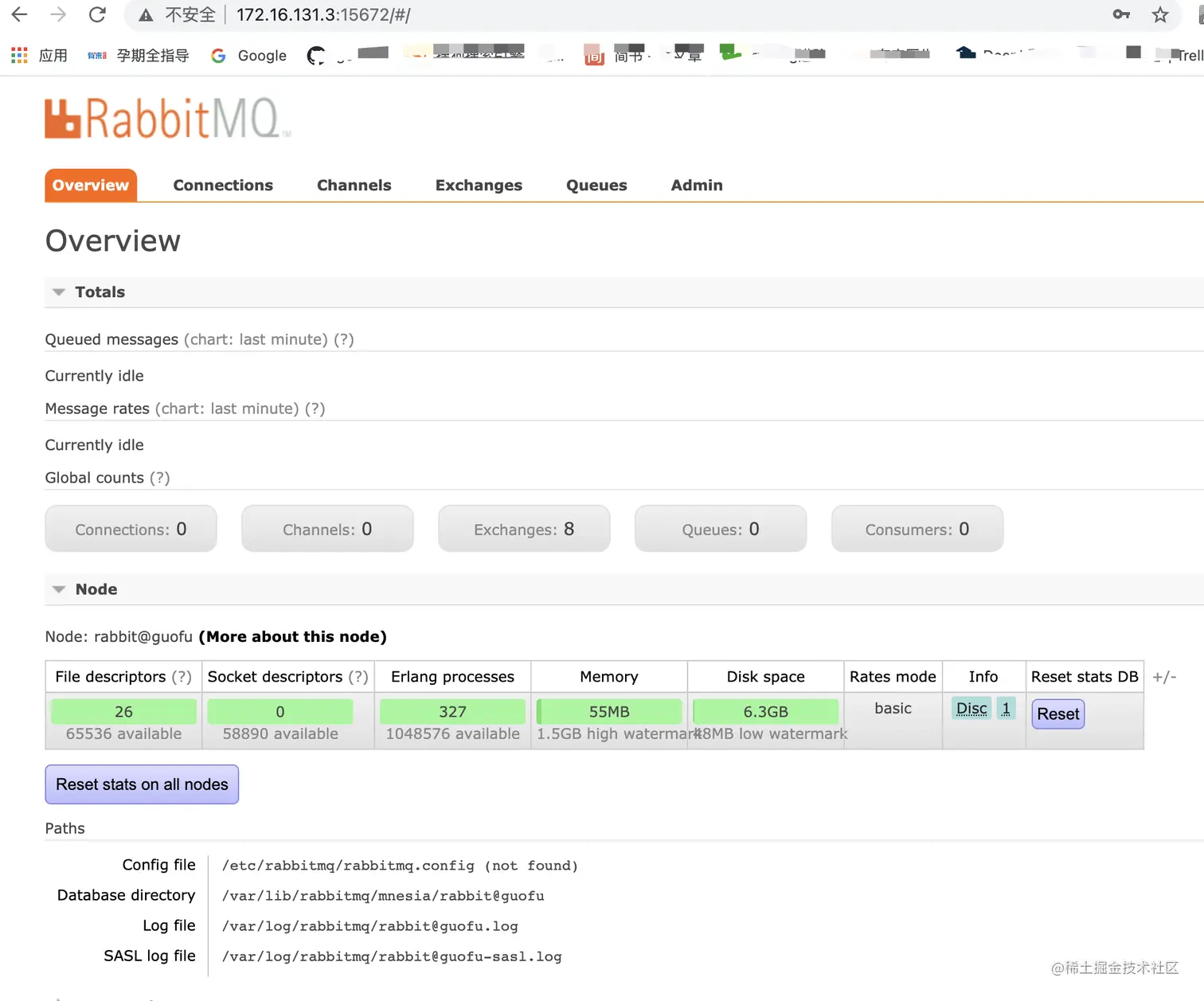1204x1001 pixels.
Task: Click the not-secure warning icon
Action: [146, 15]
